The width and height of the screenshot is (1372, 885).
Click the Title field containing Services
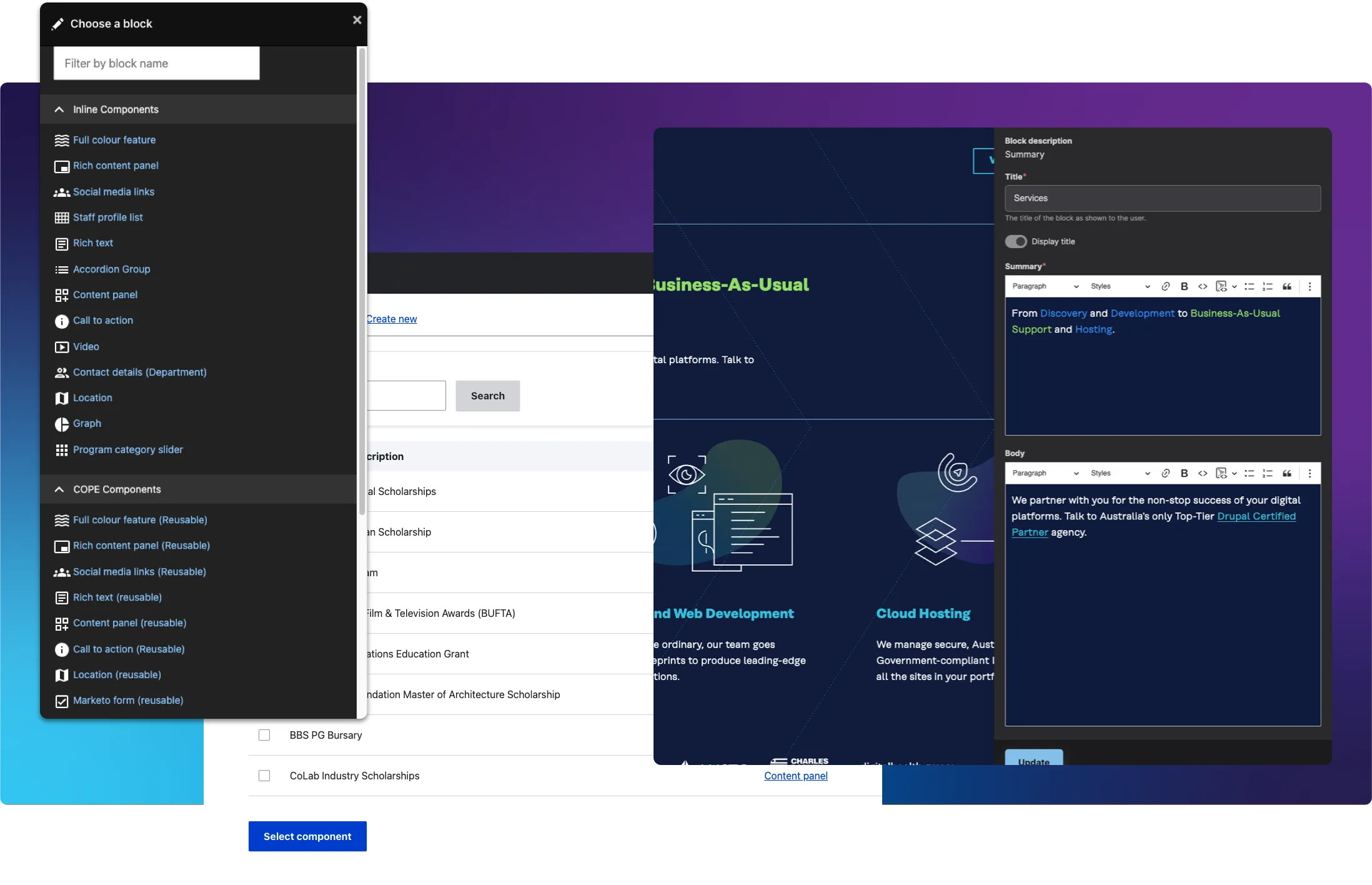click(1163, 198)
